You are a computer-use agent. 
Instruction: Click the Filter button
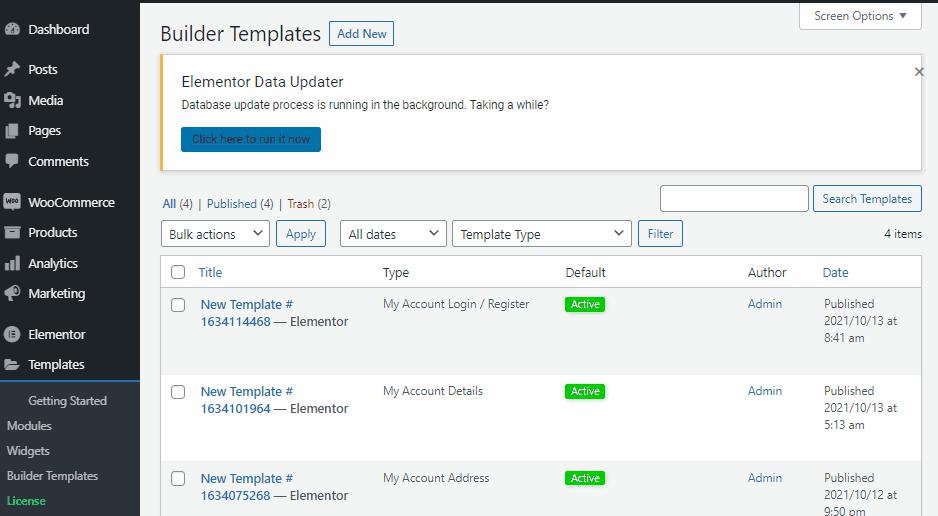(x=660, y=234)
